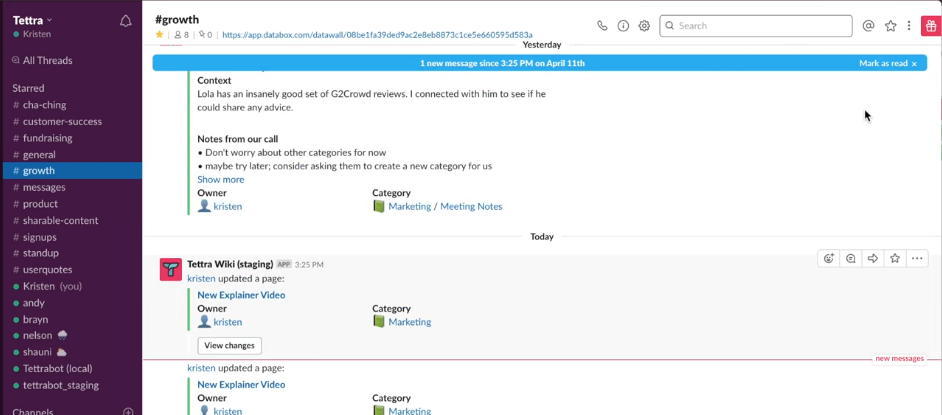Click the View changes button
The image size is (942, 415).
(x=229, y=345)
